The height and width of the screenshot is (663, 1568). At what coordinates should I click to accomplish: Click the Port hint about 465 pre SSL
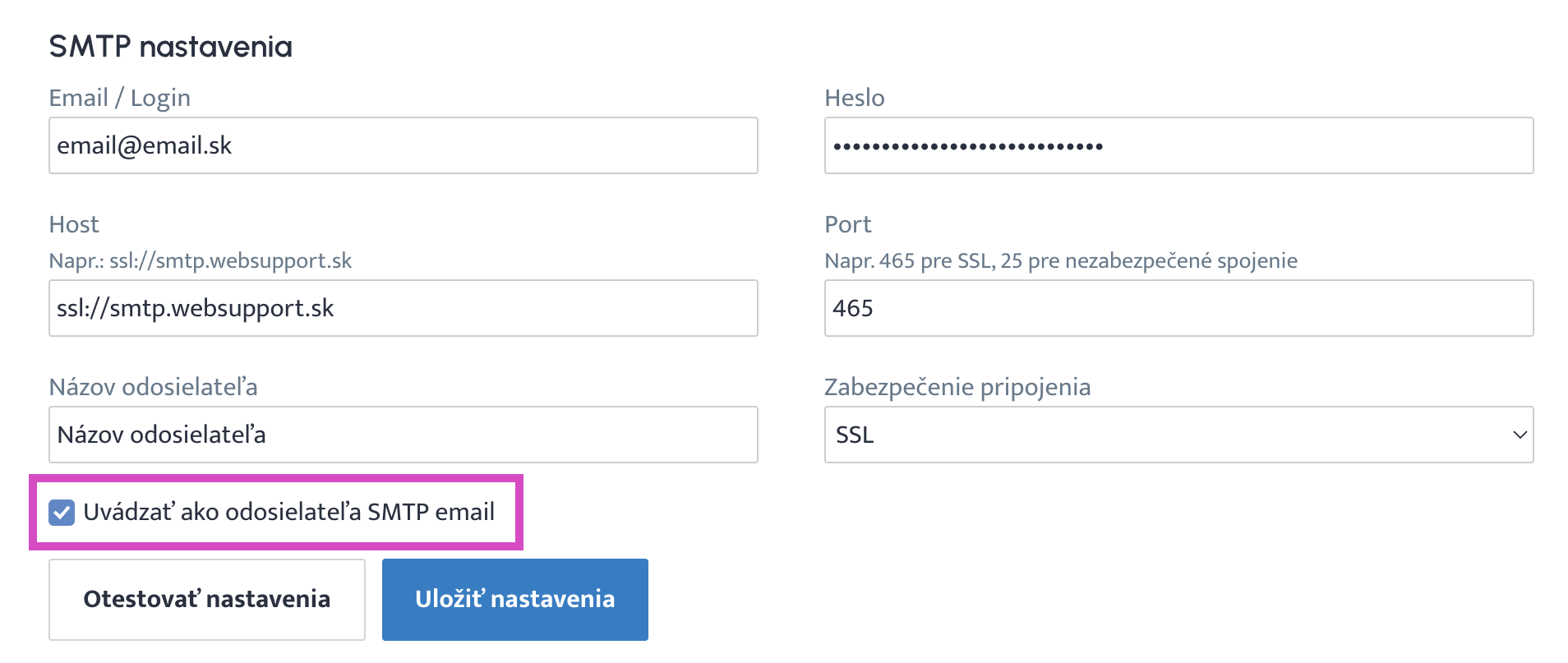[1060, 261]
